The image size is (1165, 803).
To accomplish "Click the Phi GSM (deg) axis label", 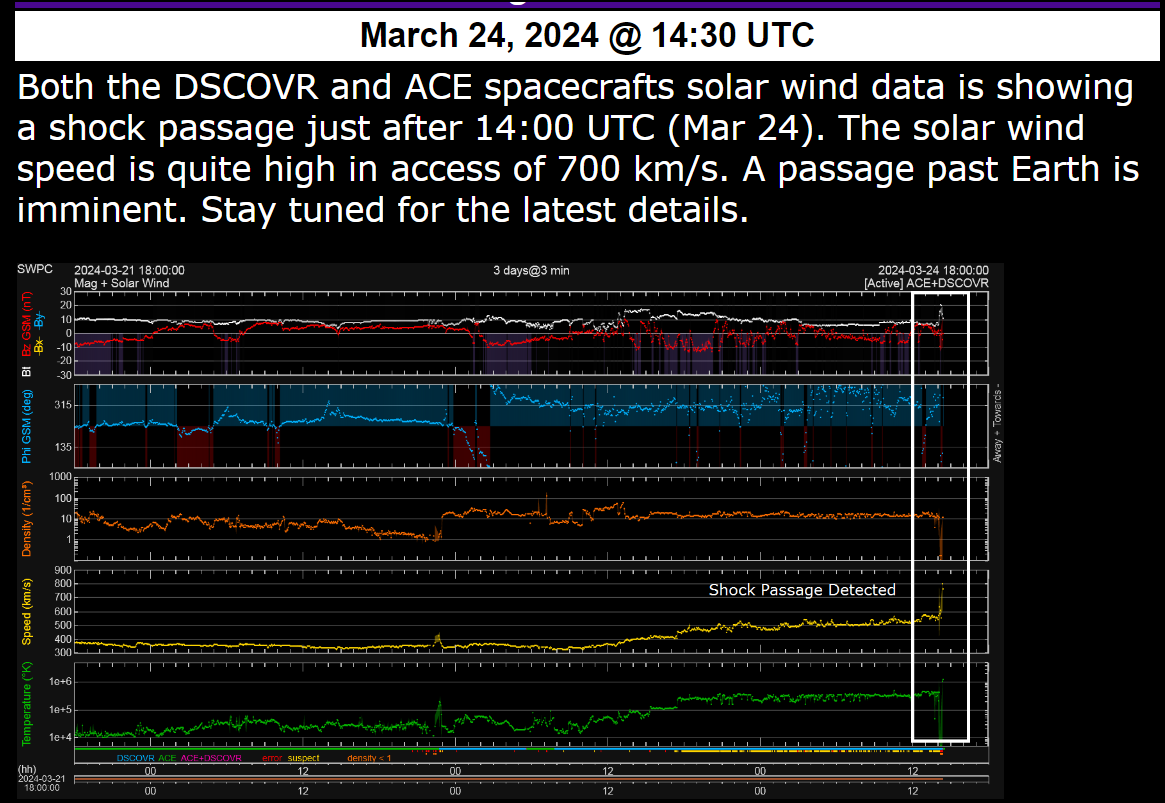I will [27, 426].
